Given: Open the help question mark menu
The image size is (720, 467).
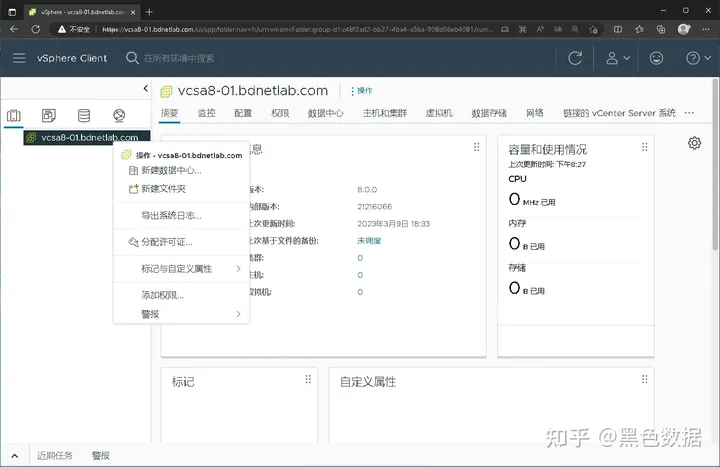Looking at the screenshot, I should (698, 58).
